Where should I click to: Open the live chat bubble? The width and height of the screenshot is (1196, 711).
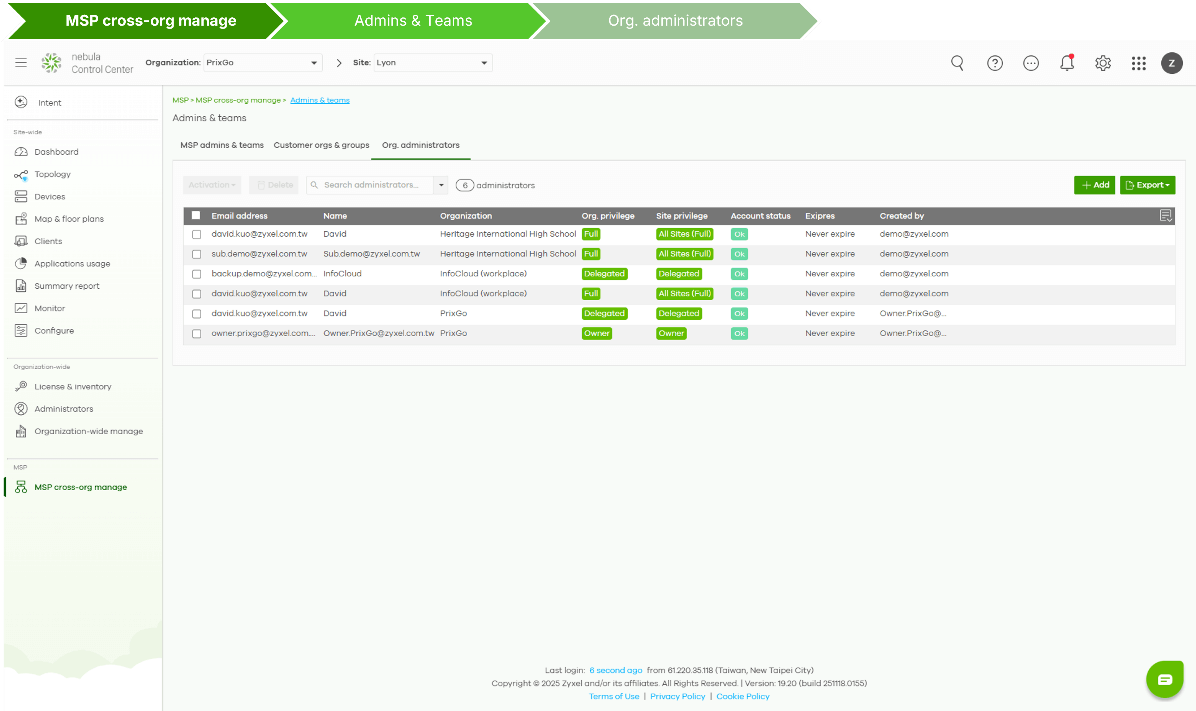(x=1164, y=679)
